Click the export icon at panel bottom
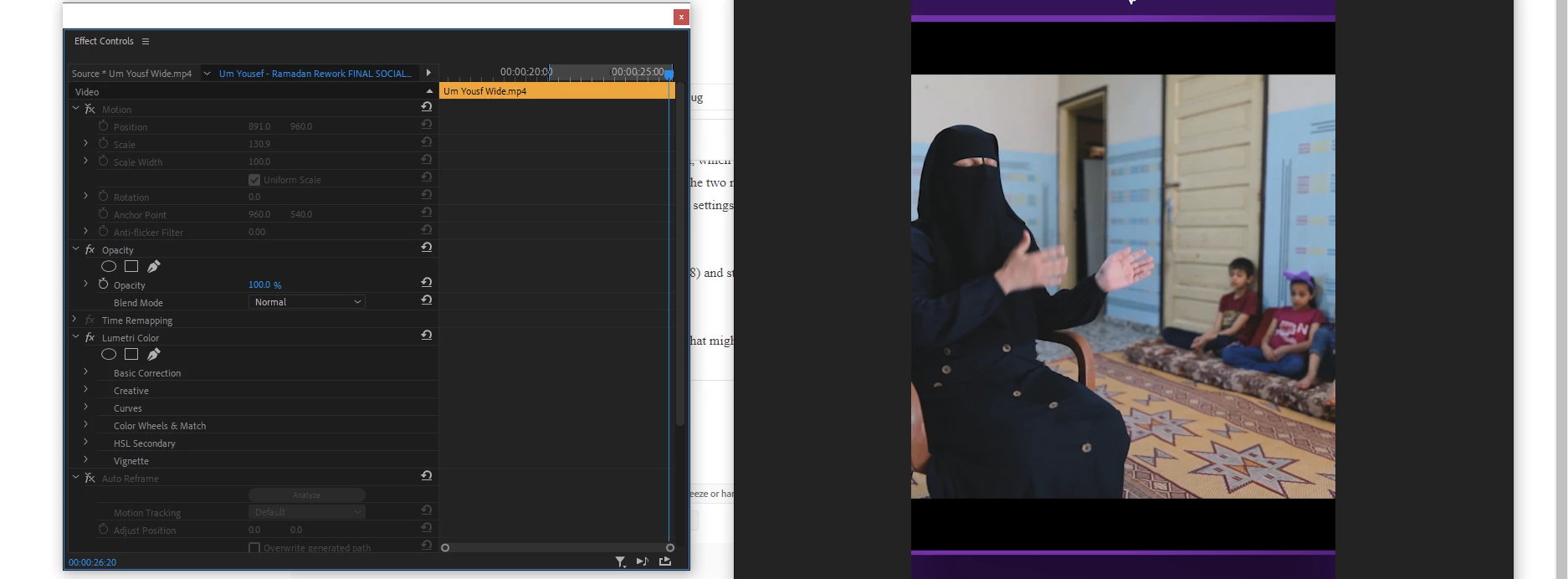The image size is (1568, 579). pos(665,561)
